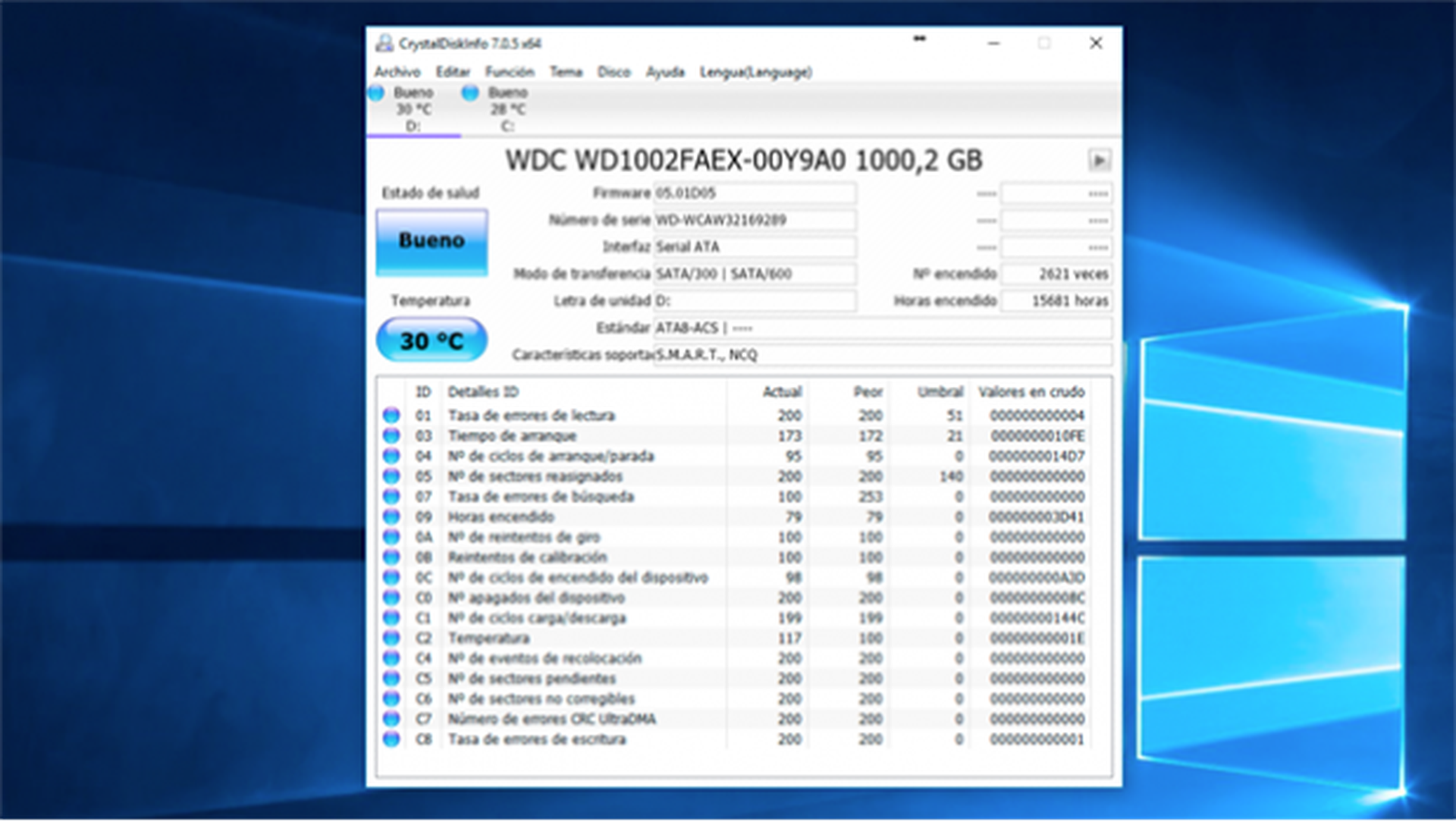Select the Horas encendido attribute row
Screen dimensions: 1456x822
(500, 517)
